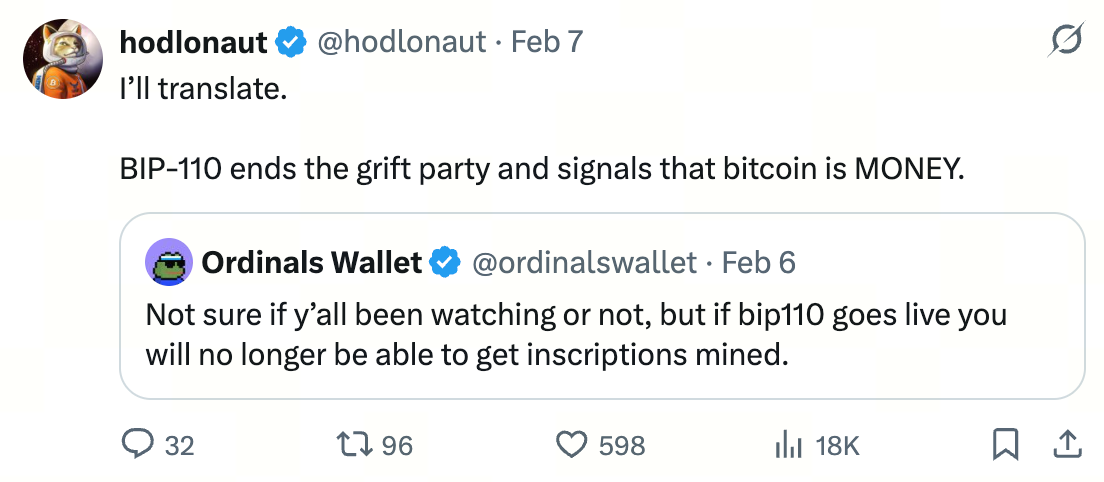Click the BIP-110 grift party tweet text
This screenshot has width=1104, height=482.
point(542,168)
